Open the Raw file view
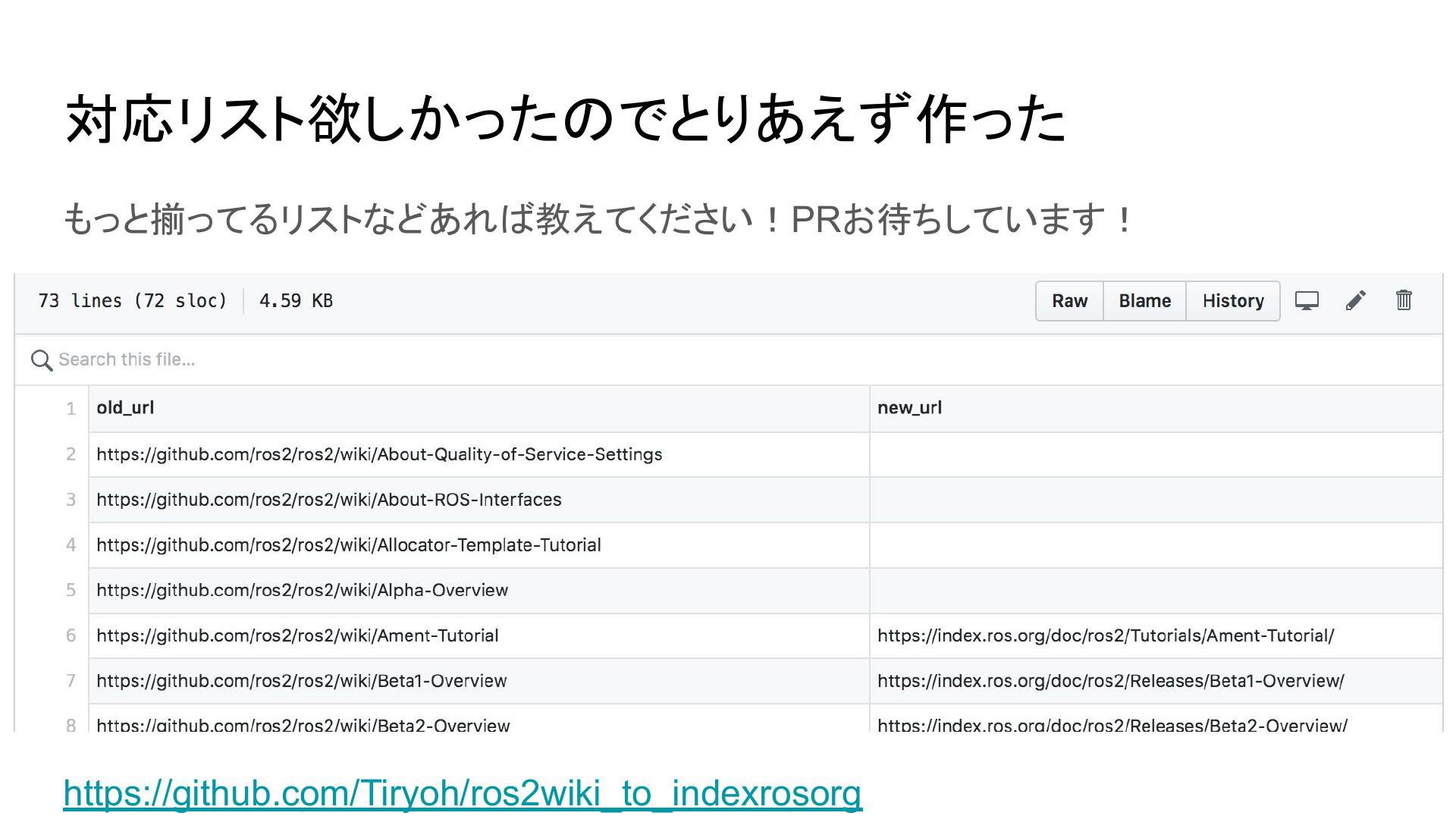1456x819 pixels. 1069,301
